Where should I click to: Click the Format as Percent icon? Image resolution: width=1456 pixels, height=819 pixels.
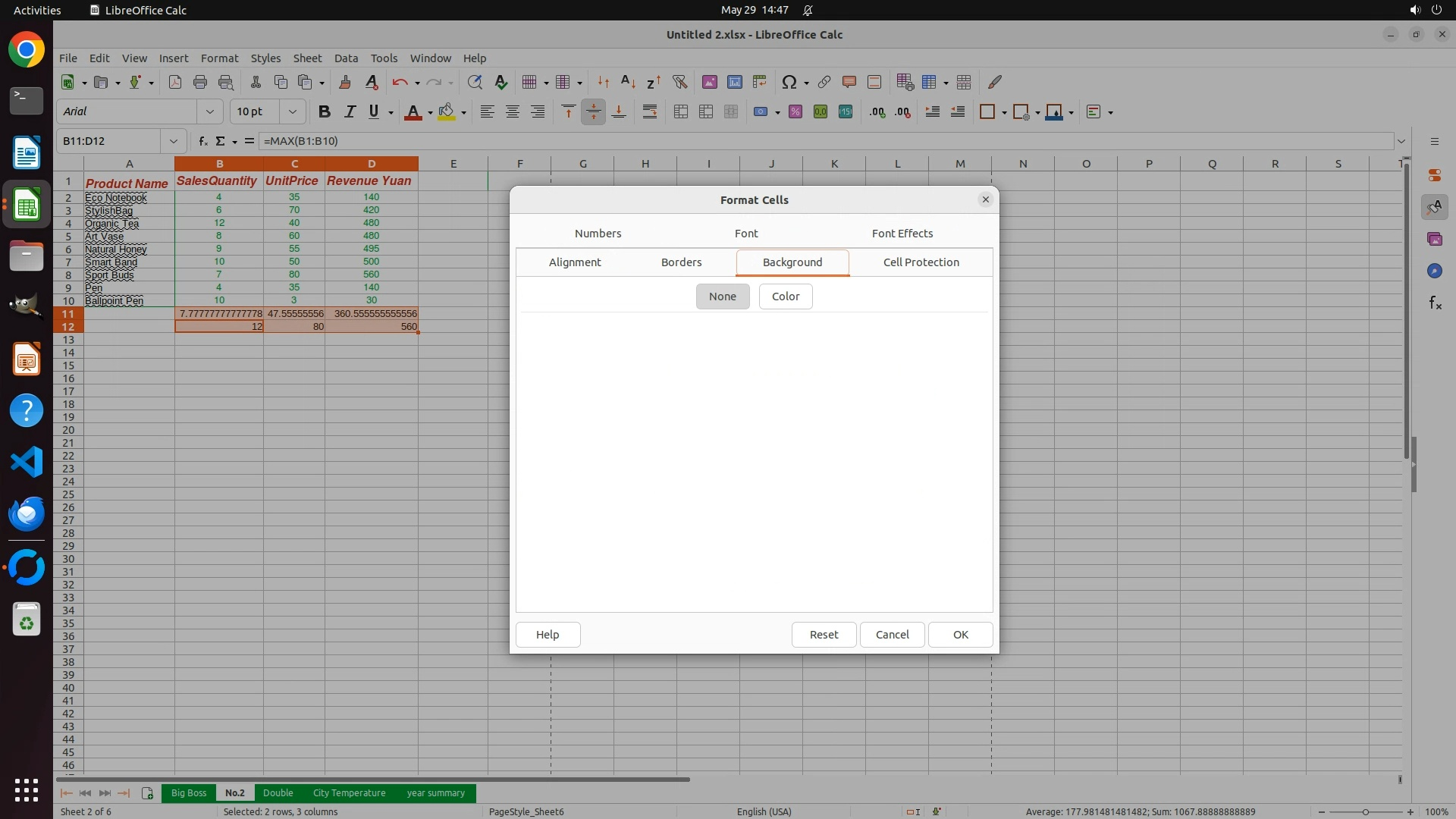click(795, 112)
